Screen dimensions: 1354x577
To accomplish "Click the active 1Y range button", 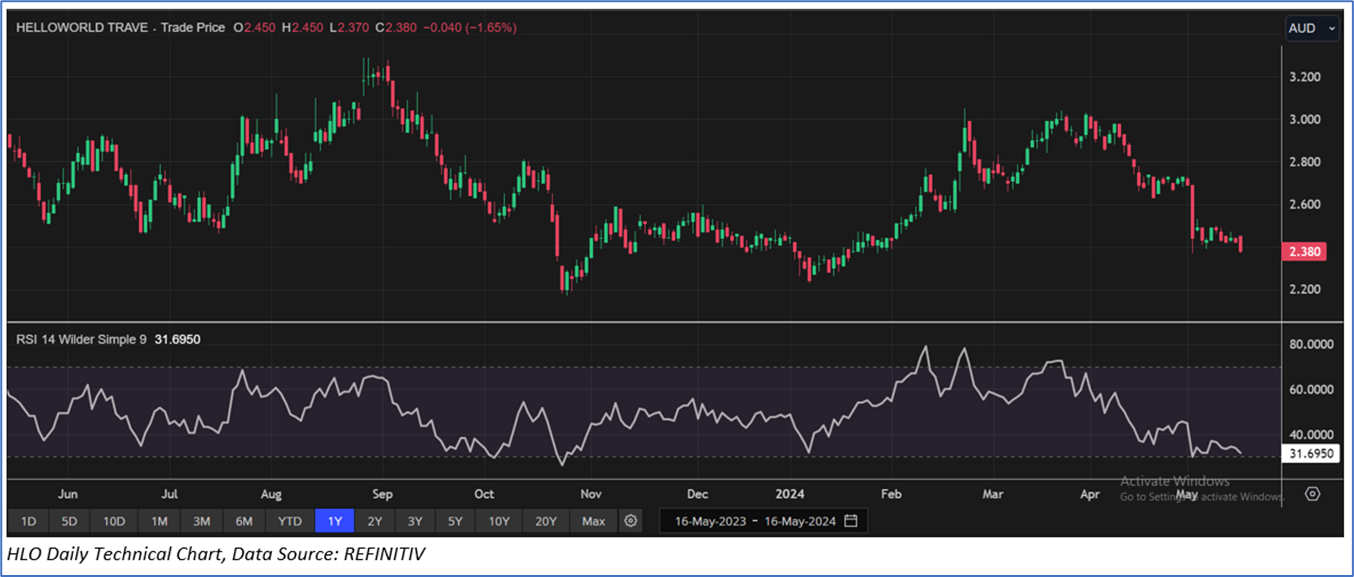I will coord(334,521).
